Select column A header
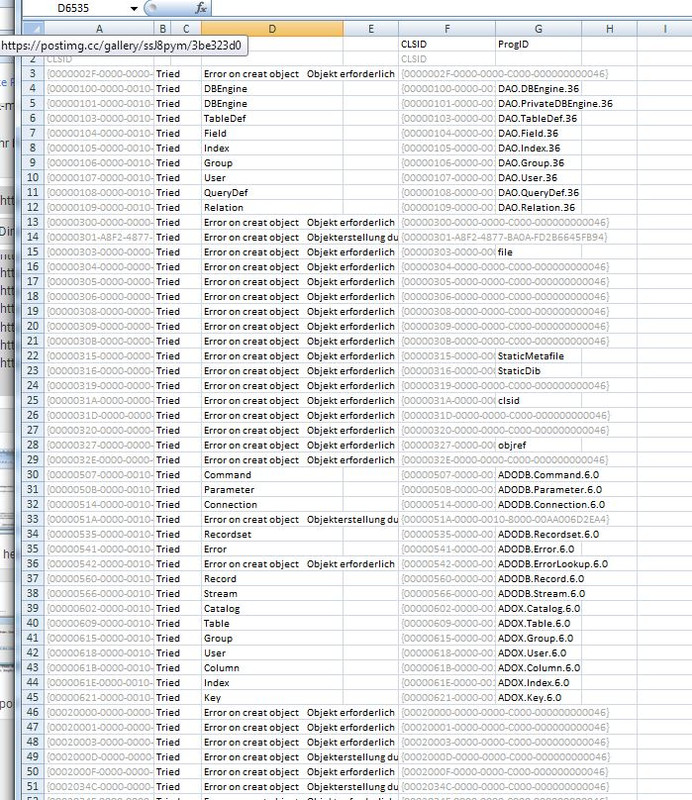Screen dimensions: 692x800 pyautogui.click(x=99, y=29)
